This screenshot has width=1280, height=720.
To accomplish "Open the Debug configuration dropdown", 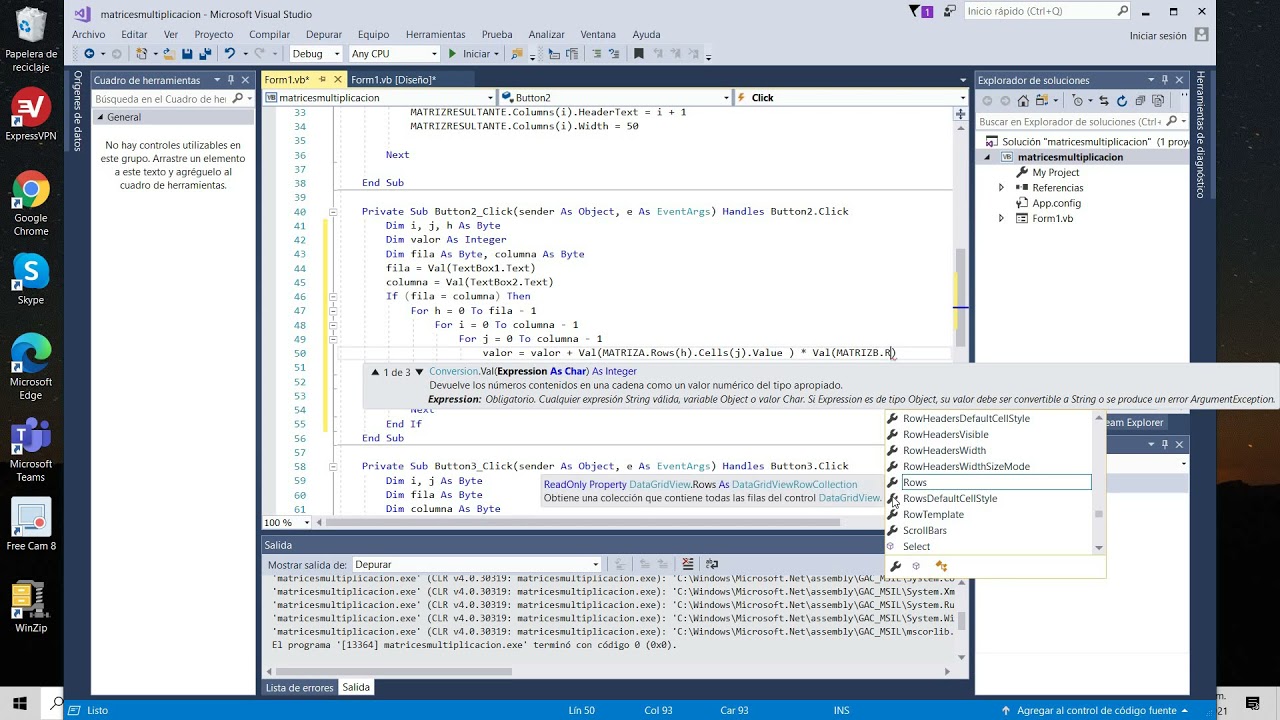I will [x=315, y=54].
